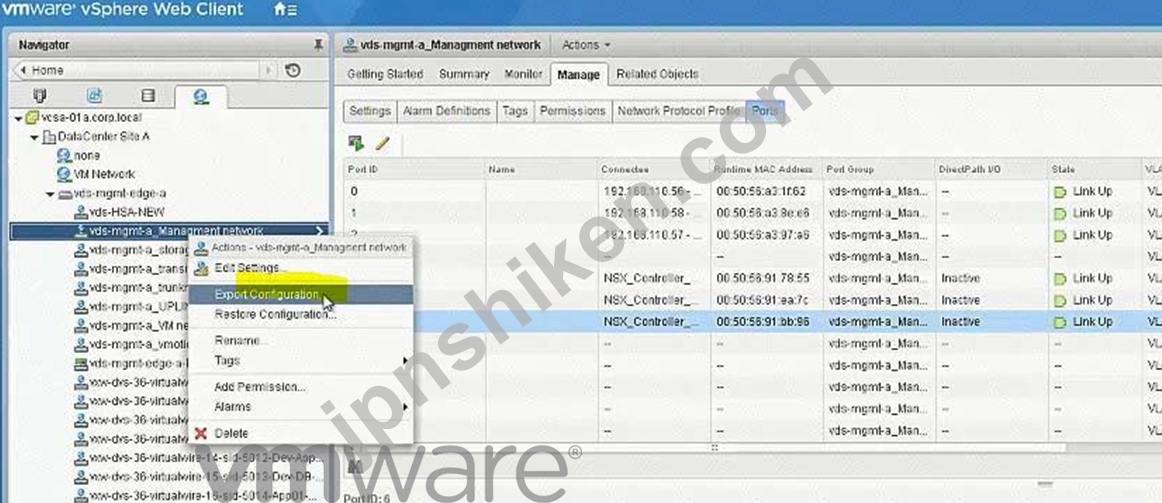Open the Getting Started tab
Viewport: 1162px width, 503px height.
(x=385, y=74)
